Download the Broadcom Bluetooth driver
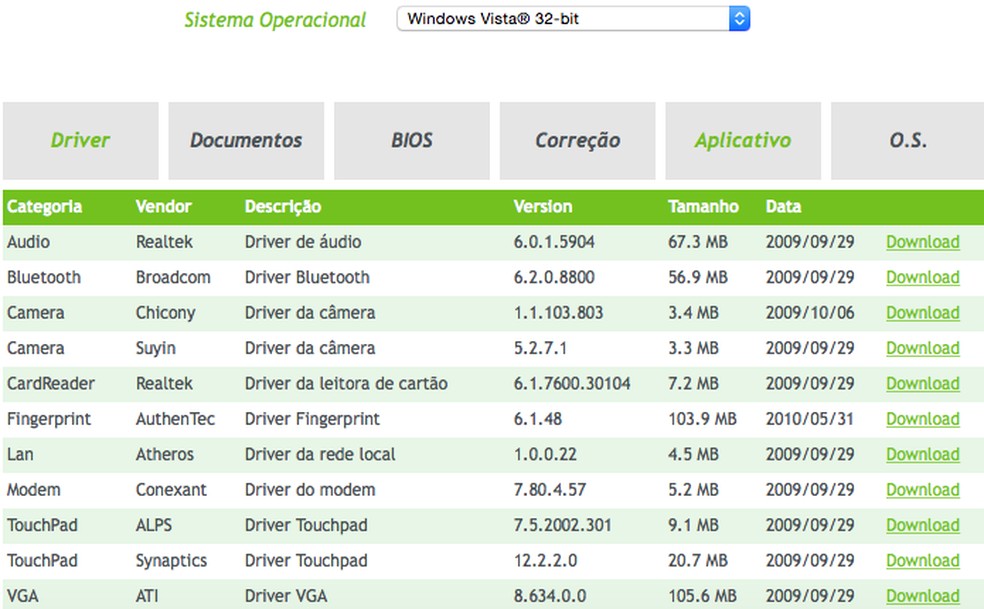The image size is (984, 609). coord(922,277)
